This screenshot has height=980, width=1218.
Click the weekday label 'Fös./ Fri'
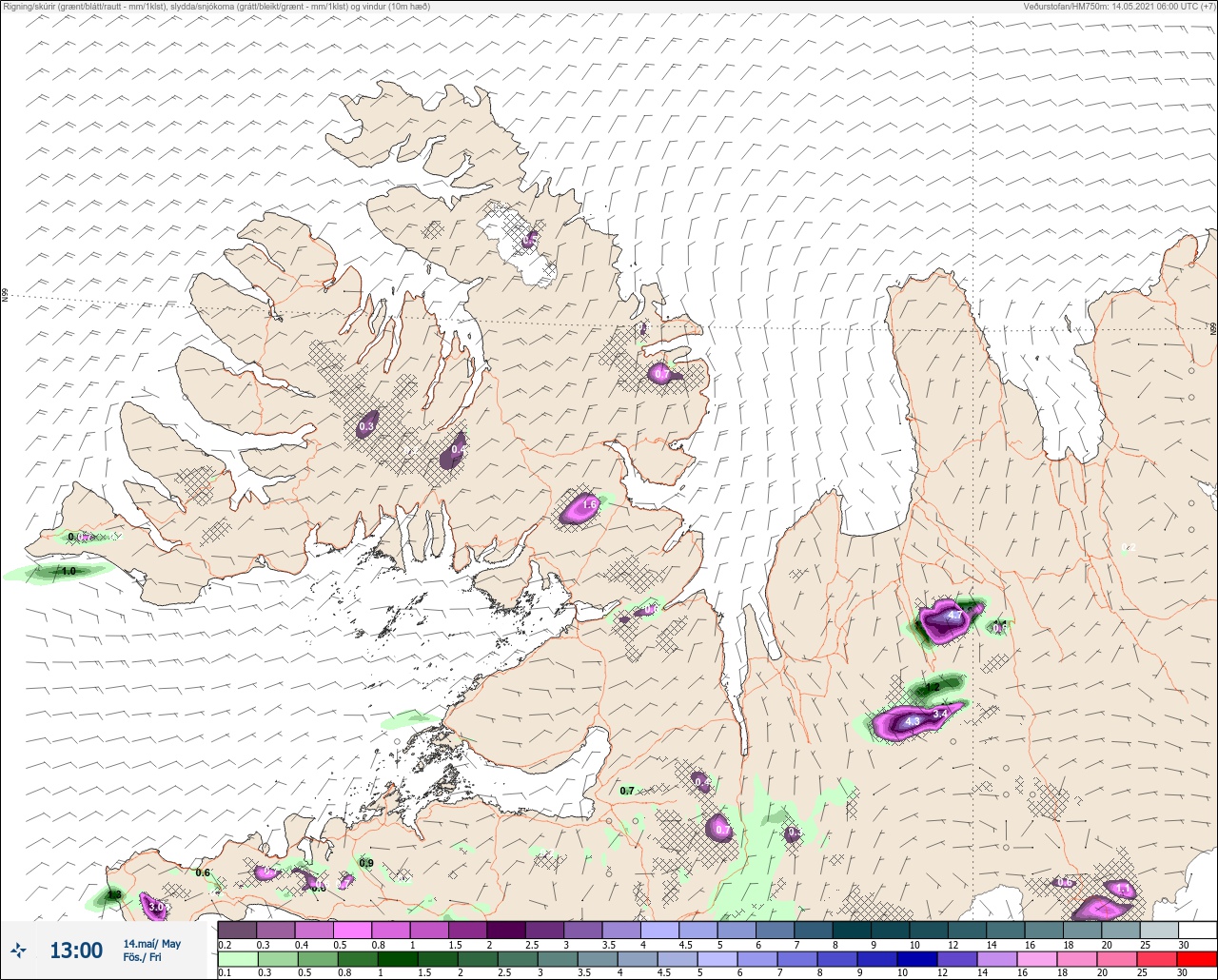click(143, 957)
